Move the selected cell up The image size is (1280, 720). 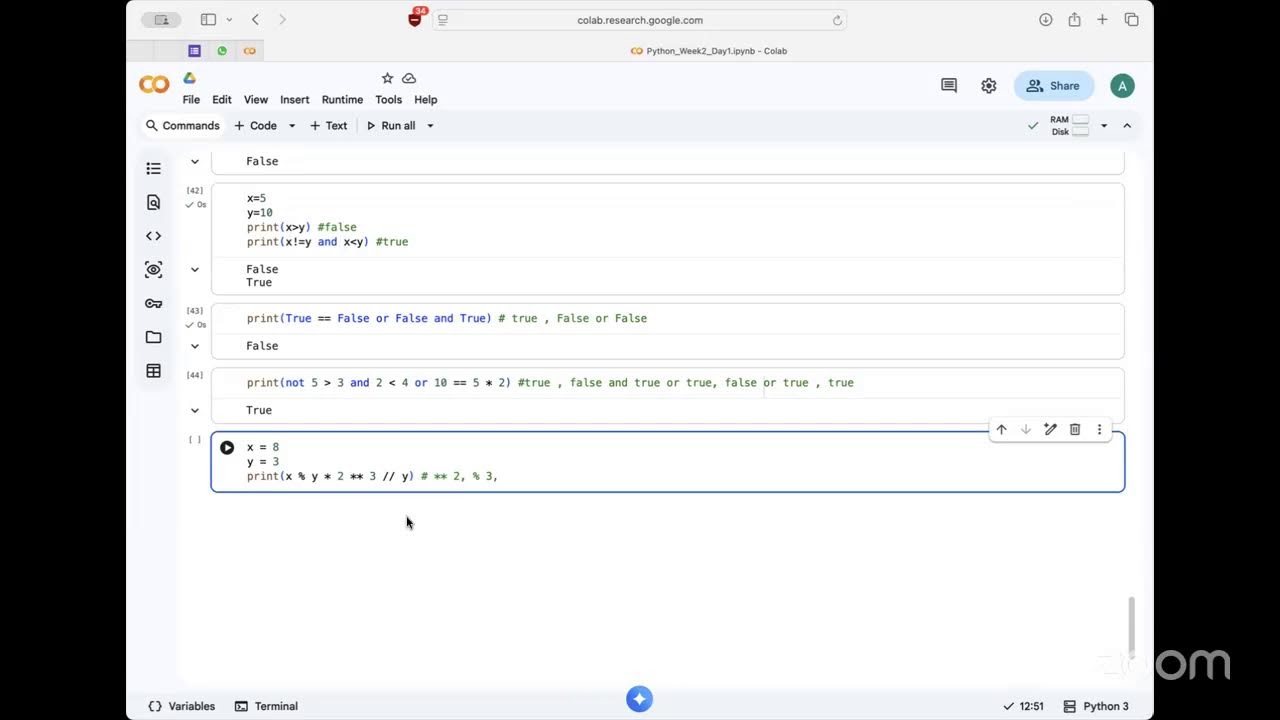1001,429
